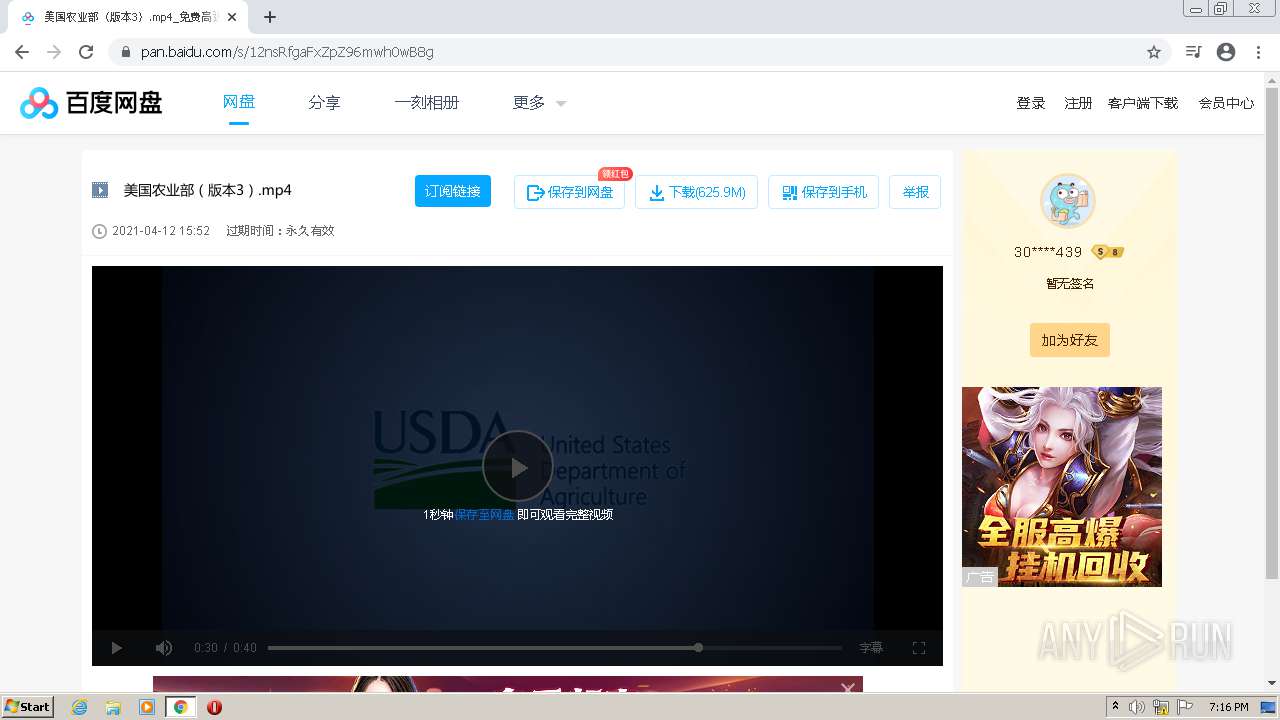The width and height of the screenshot is (1280, 720).
Task: Click 加为好友 button
Action: [1069, 340]
